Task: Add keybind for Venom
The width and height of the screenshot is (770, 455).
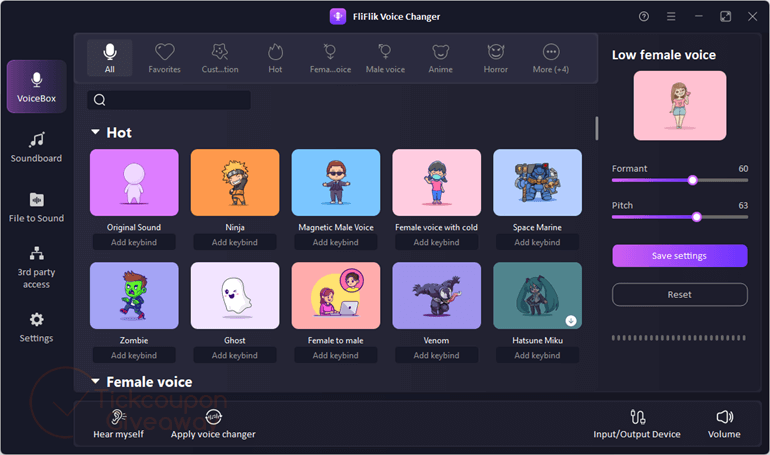Action: [437, 355]
